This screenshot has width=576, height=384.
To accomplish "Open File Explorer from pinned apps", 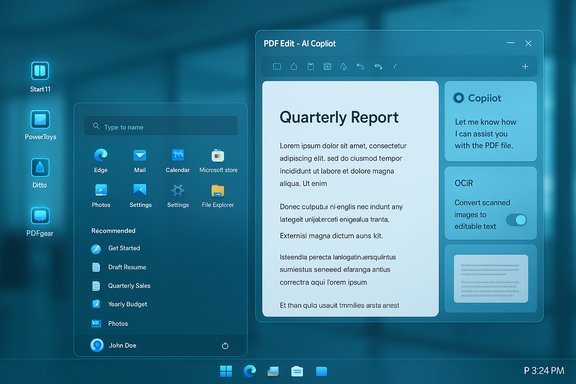I will pyautogui.click(x=218, y=190).
